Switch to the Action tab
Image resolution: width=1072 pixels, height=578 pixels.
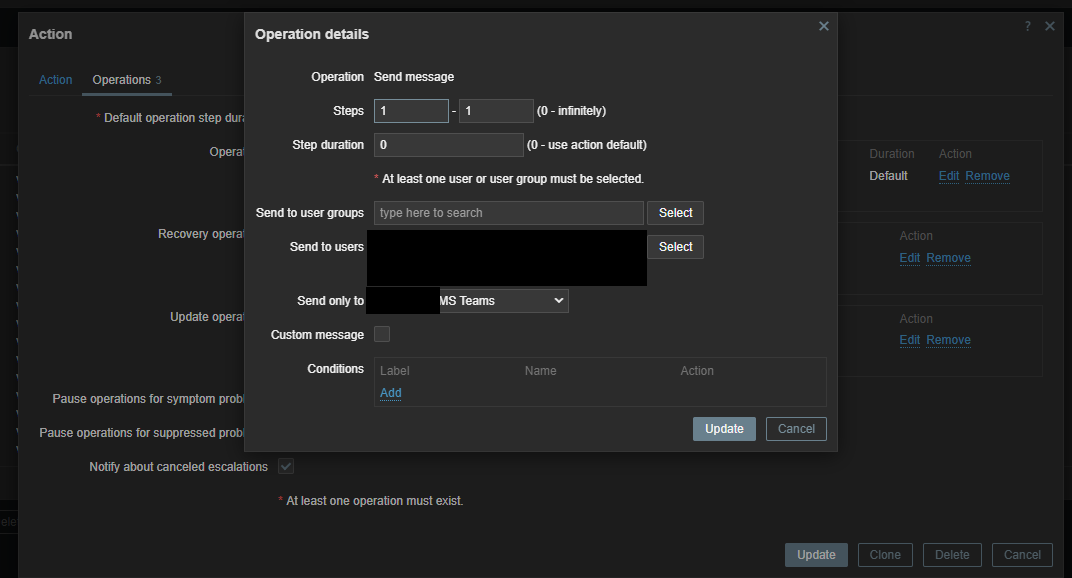click(x=56, y=80)
